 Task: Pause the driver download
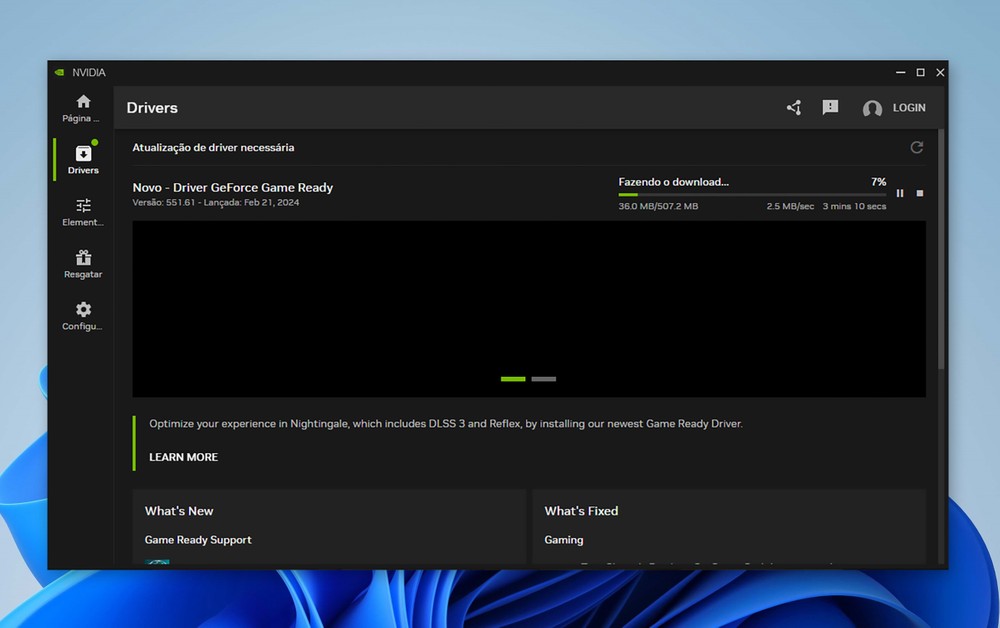pos(900,193)
